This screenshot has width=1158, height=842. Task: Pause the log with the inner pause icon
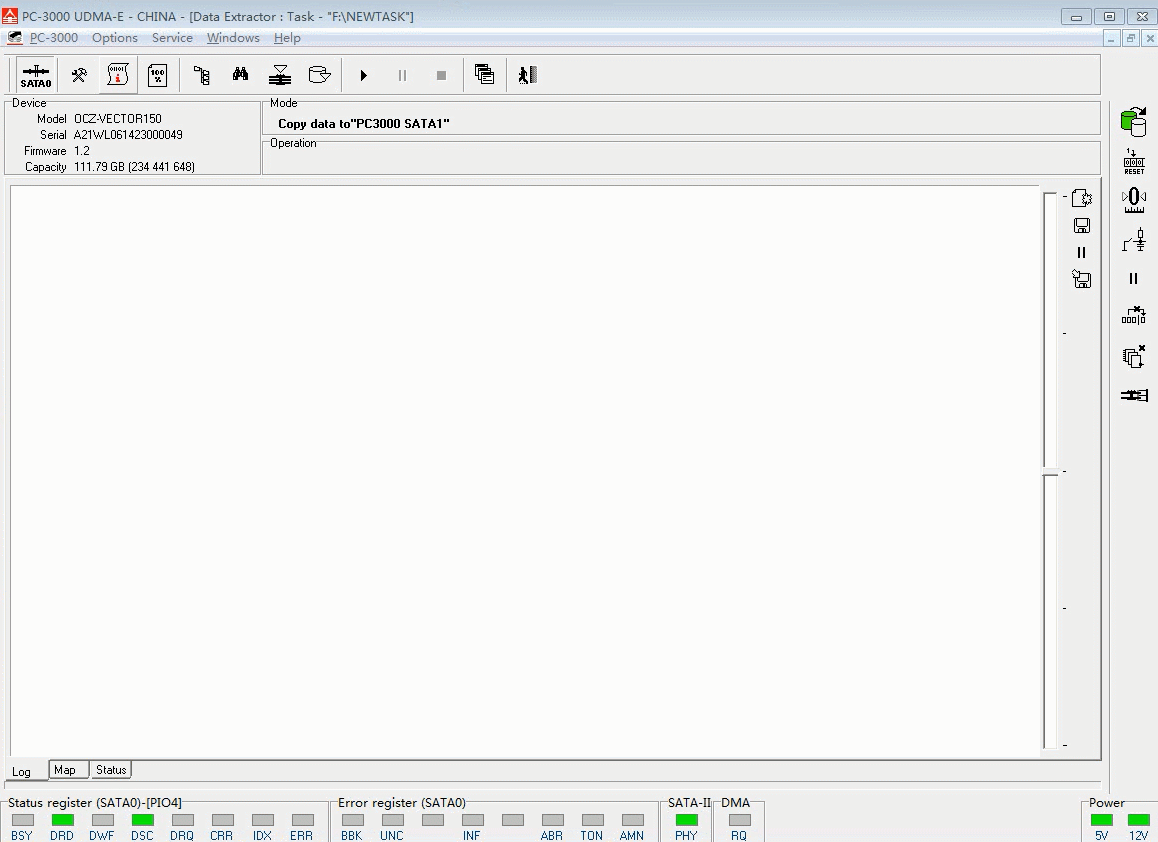point(1081,253)
